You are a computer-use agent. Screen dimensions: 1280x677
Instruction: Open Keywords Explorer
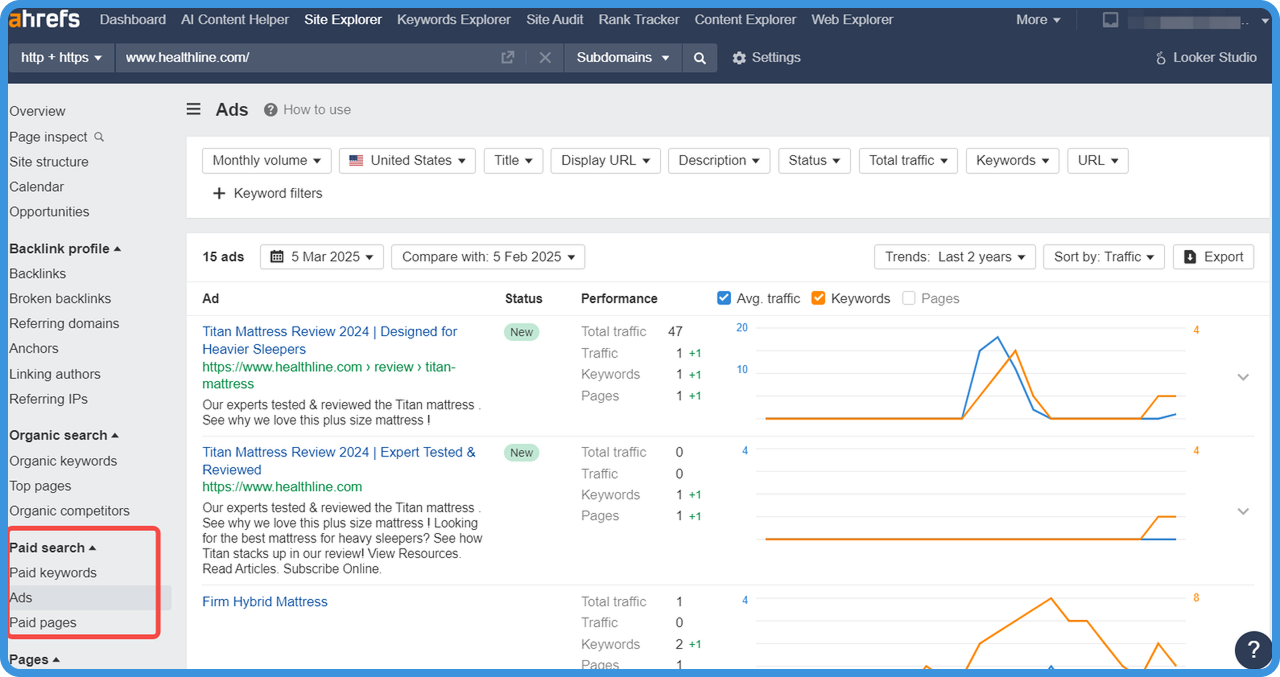pyautogui.click(x=454, y=20)
